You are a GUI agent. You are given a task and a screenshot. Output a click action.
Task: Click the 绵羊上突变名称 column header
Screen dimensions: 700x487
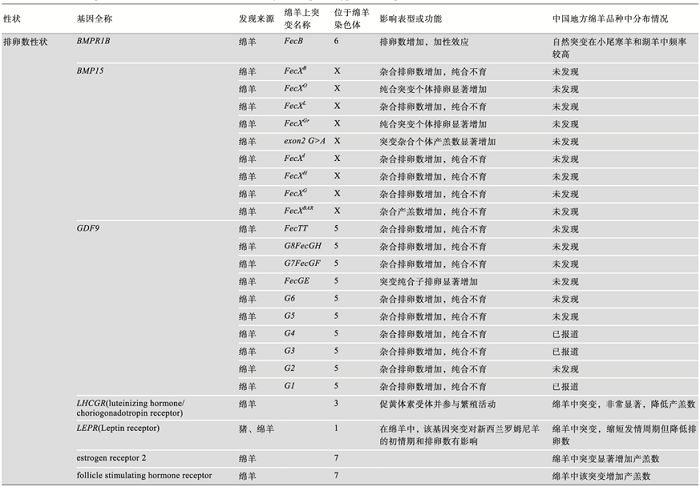(x=302, y=19)
